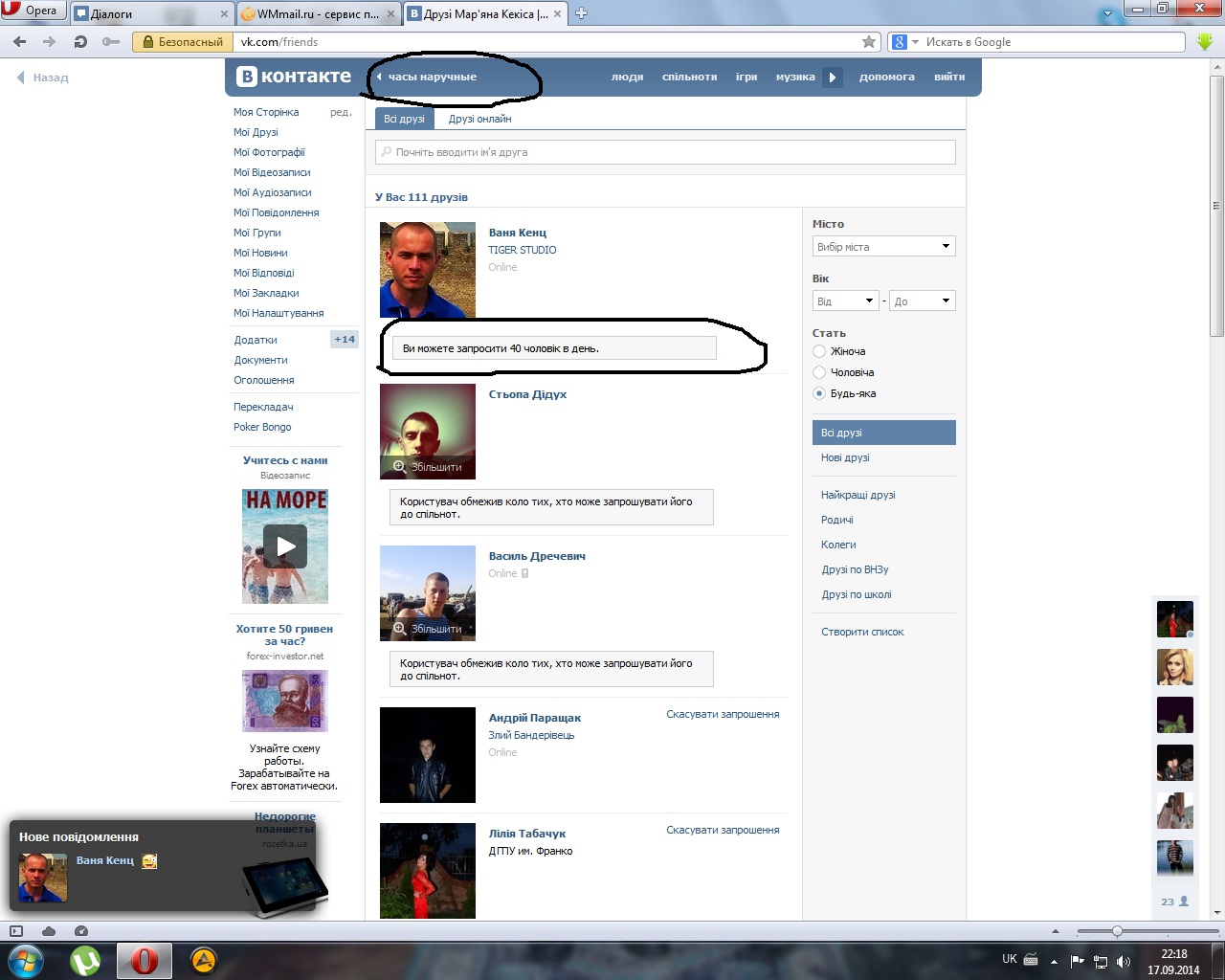Click the люди link in VK header

click(628, 77)
